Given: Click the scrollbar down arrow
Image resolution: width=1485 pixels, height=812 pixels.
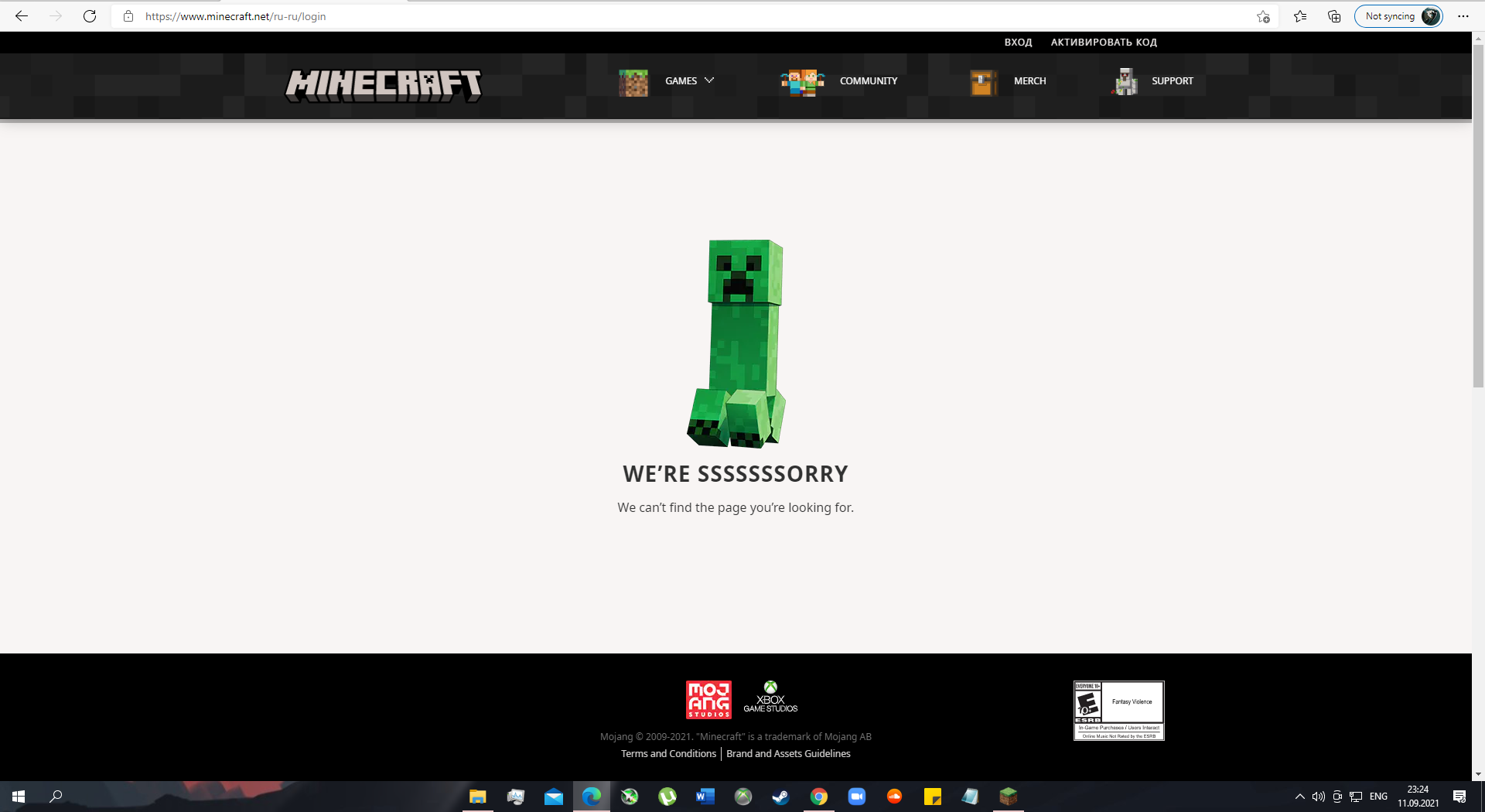Looking at the screenshot, I should (x=1478, y=774).
